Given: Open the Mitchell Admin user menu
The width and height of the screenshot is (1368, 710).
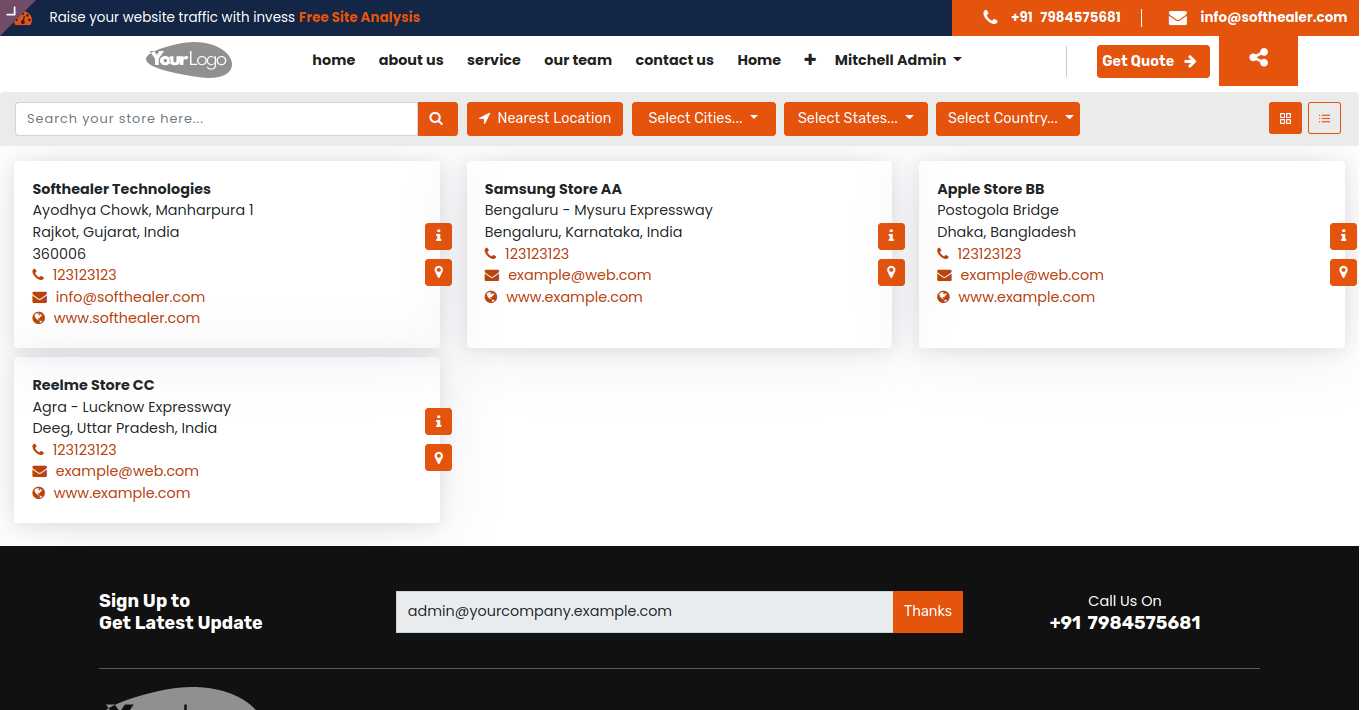Looking at the screenshot, I should 898,60.
